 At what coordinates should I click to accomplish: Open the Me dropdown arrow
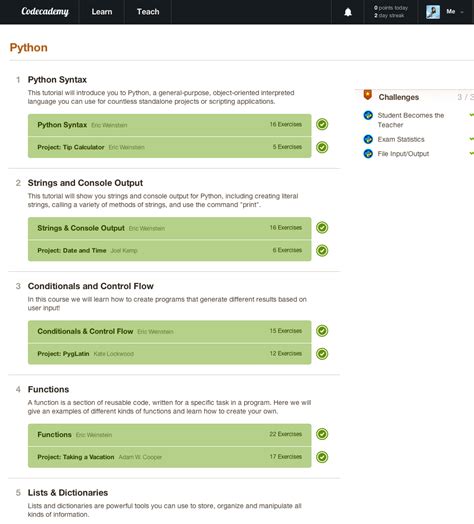462,12
